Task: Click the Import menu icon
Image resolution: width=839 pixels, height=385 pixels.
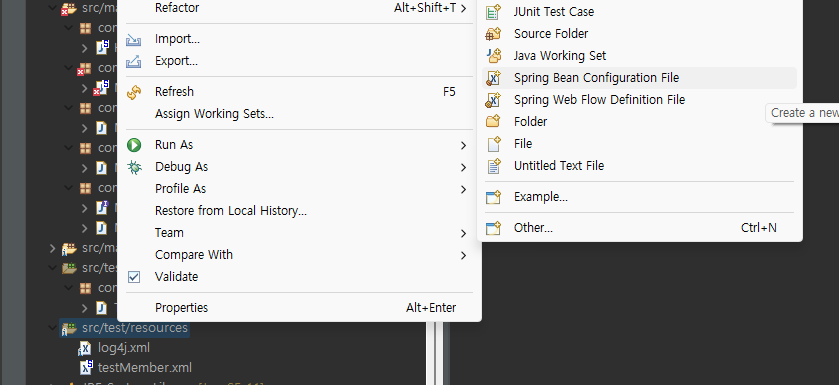Action: pos(133,40)
